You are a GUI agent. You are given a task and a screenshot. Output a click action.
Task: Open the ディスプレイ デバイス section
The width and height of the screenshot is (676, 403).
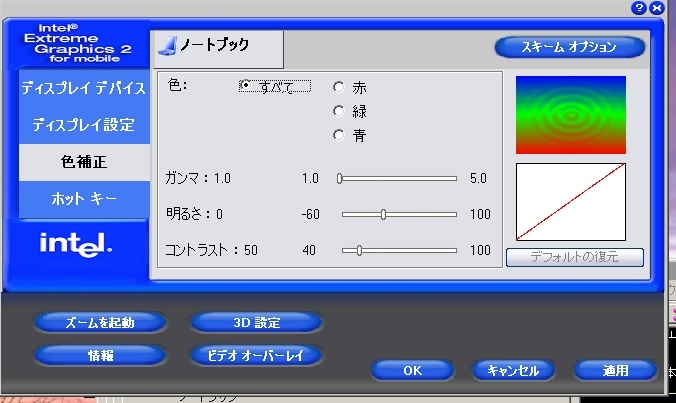[x=84, y=88]
